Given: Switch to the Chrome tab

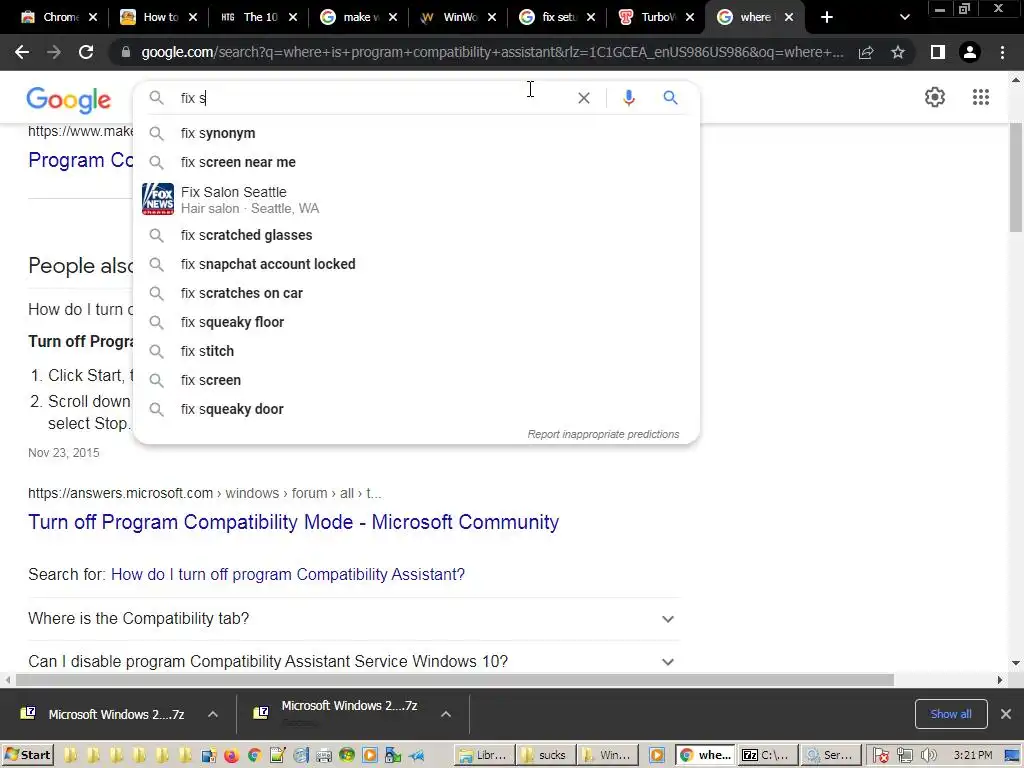Looking at the screenshot, I should tap(50, 18).
